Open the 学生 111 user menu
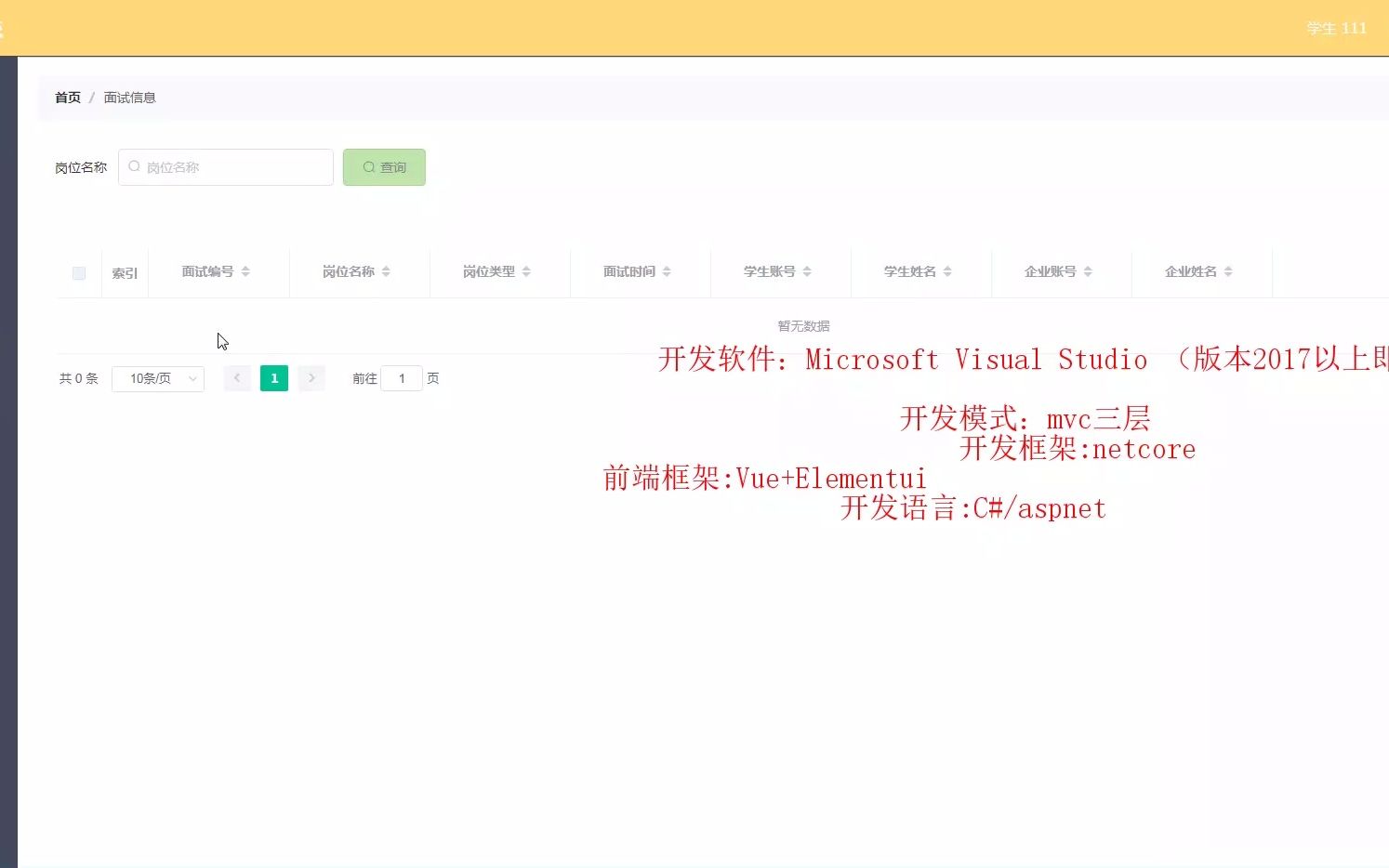Image resolution: width=1389 pixels, height=868 pixels. tap(1336, 28)
